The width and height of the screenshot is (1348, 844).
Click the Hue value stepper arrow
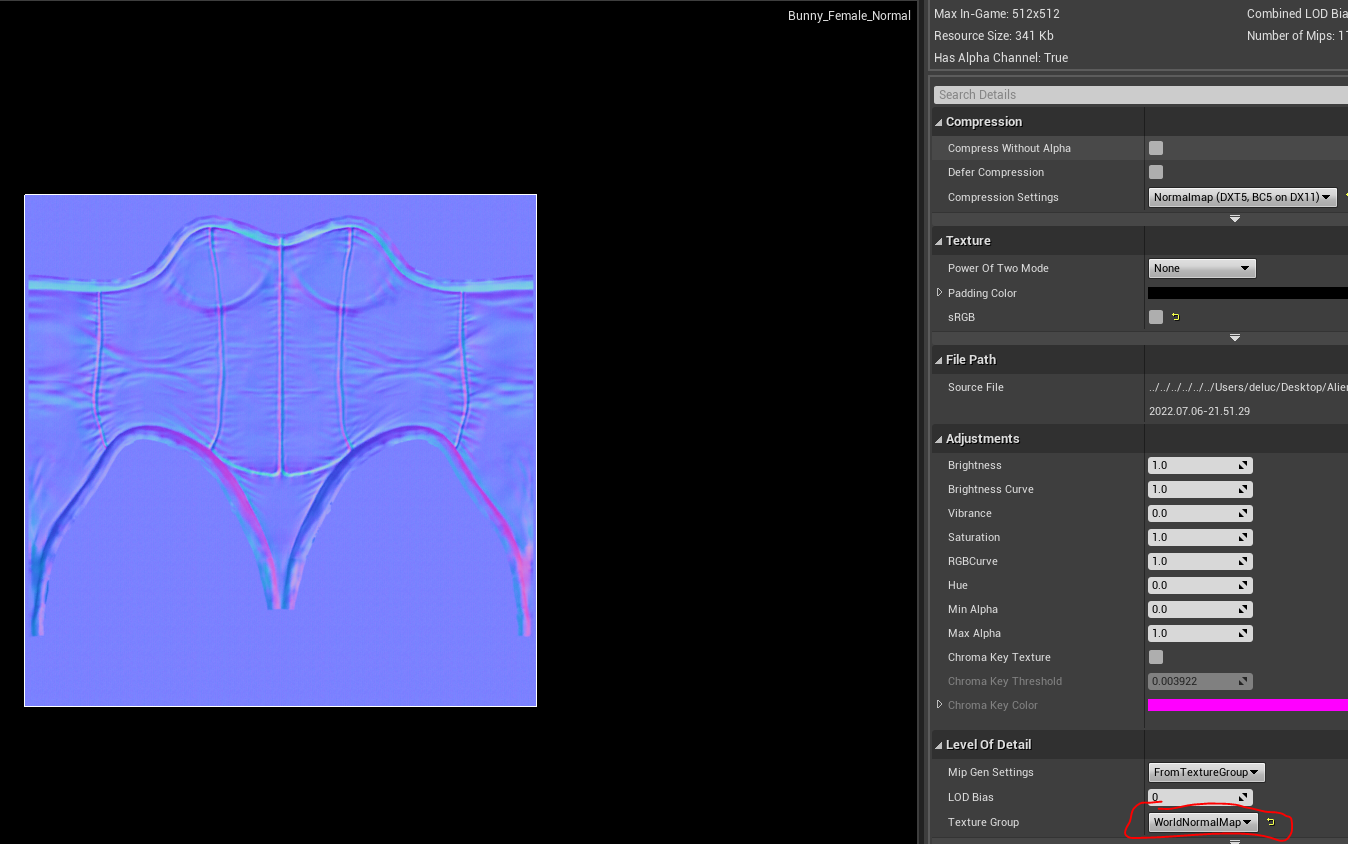pos(1243,585)
